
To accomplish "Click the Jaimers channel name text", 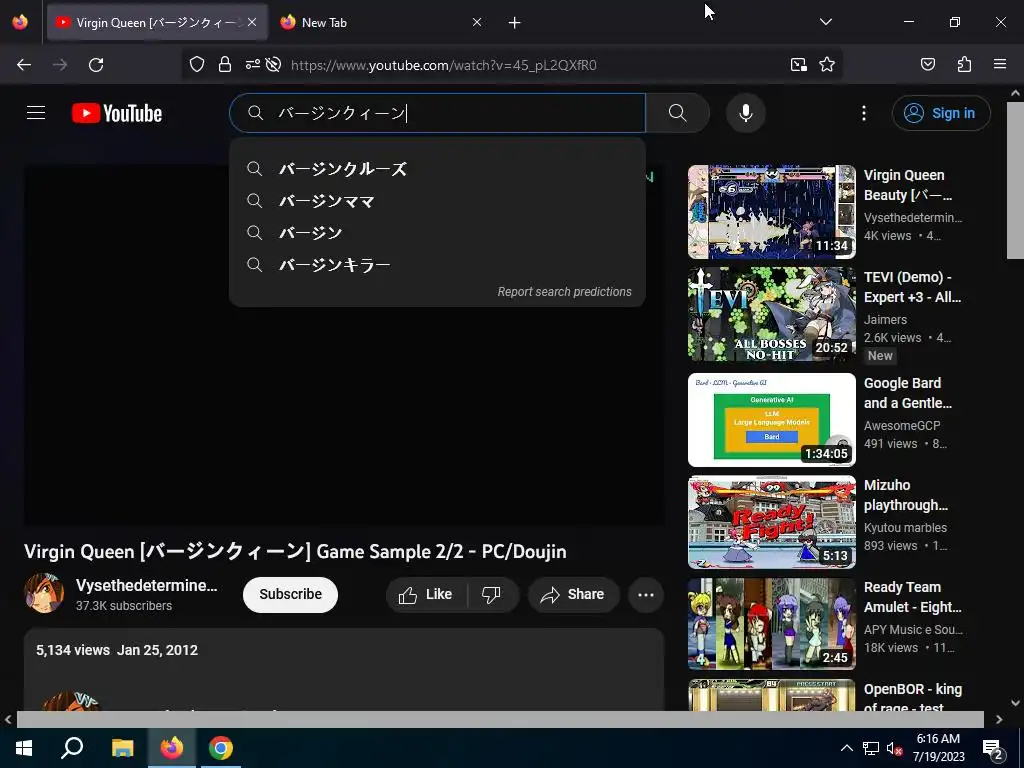I will pyautogui.click(x=885, y=319).
